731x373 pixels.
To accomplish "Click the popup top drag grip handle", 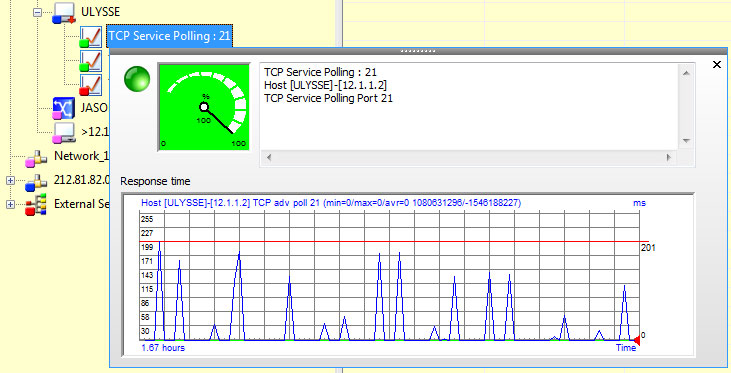I will click(x=418, y=51).
